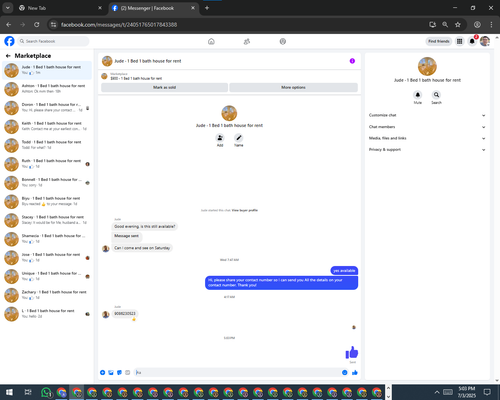Click the Search Facebook field

tap(53, 41)
